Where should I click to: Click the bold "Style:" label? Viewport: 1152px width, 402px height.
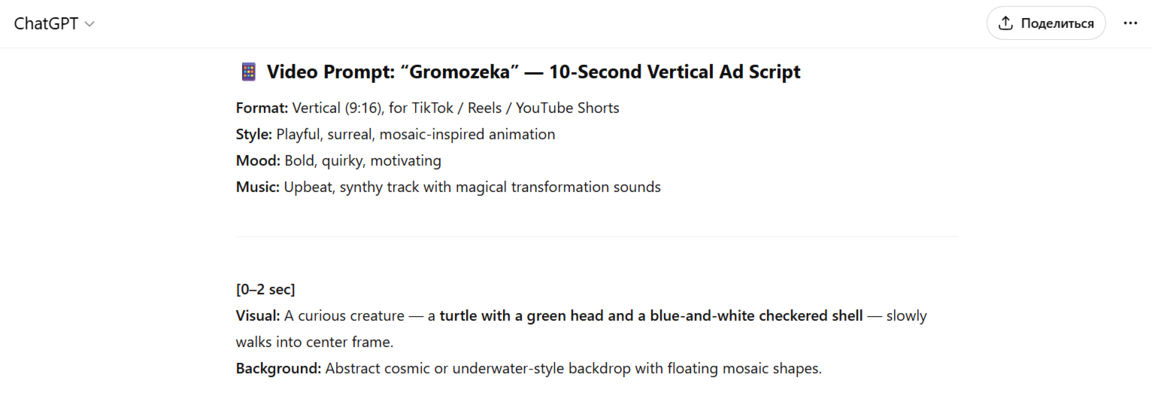point(254,134)
